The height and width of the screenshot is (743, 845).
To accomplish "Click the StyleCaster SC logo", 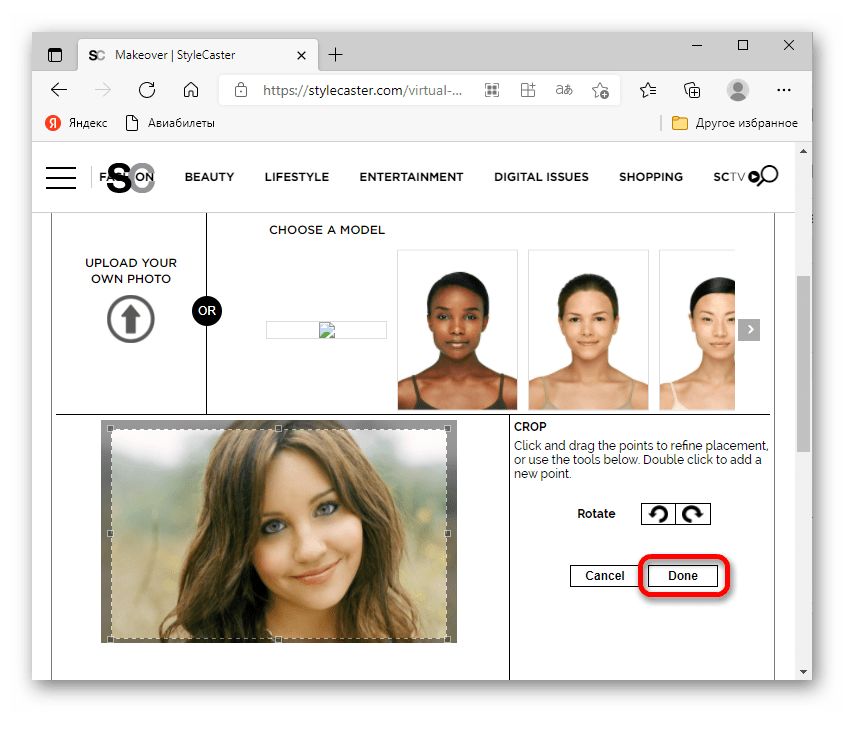I will pos(130,177).
